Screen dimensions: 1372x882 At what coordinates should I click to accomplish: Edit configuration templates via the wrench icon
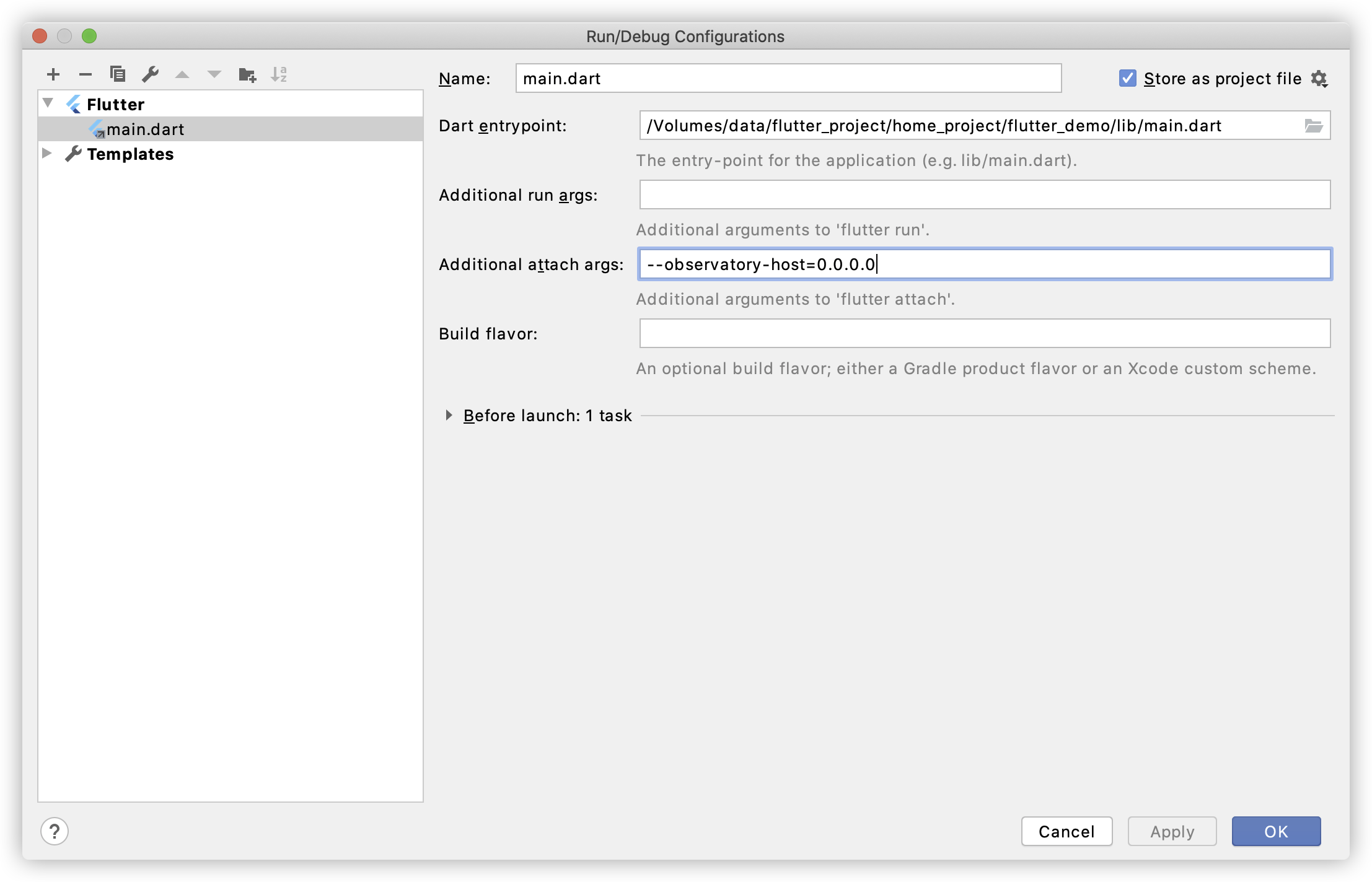pos(150,74)
